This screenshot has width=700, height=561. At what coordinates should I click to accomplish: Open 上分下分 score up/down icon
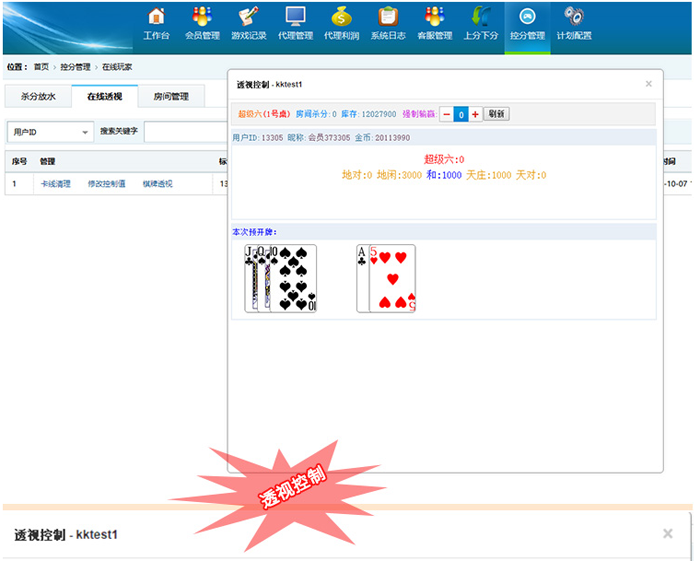tap(481, 24)
